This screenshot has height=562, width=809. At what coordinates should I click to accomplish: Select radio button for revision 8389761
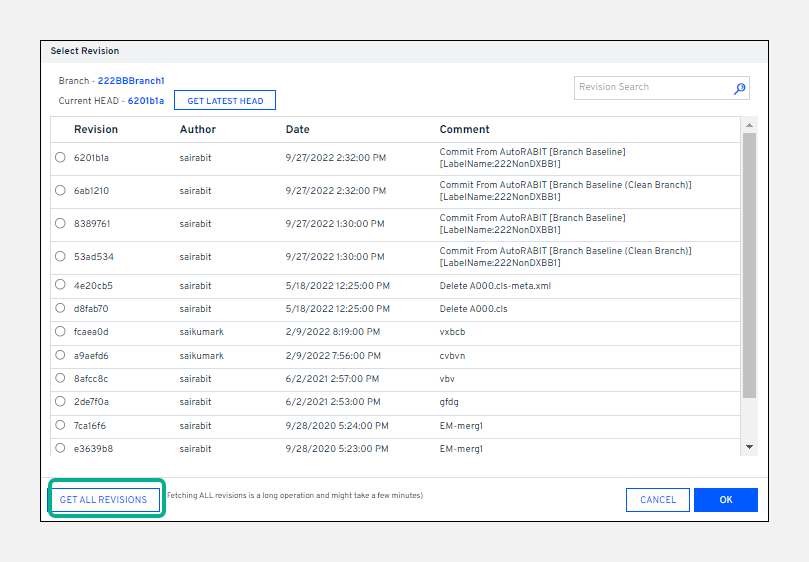point(60,223)
